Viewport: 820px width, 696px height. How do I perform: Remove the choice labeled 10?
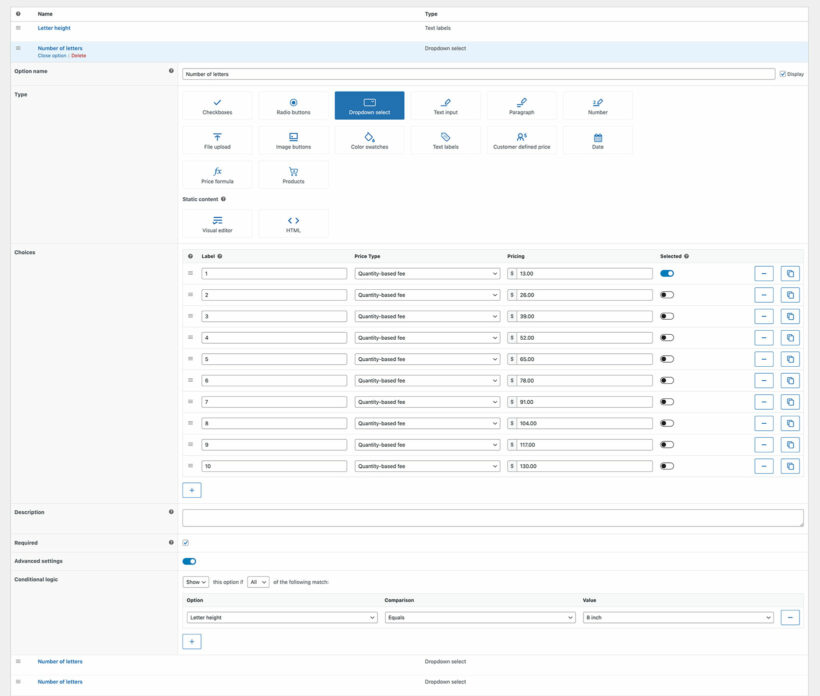763,466
